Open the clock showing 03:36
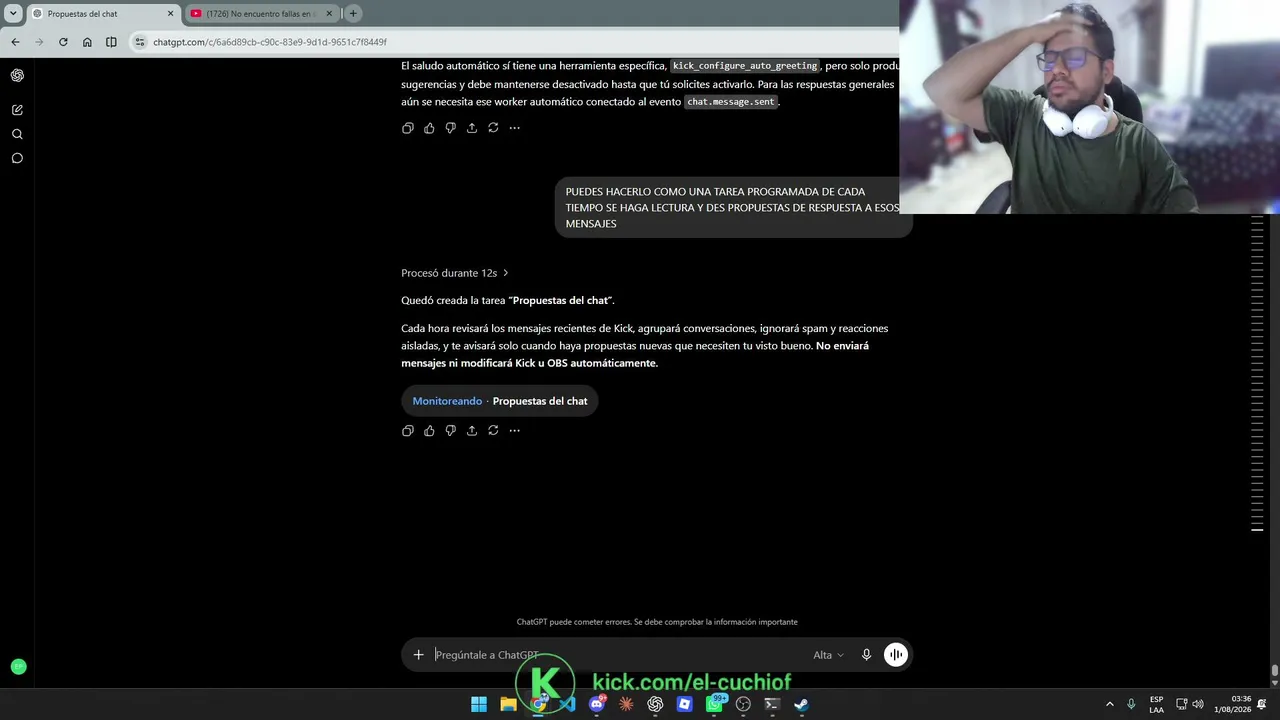 point(1233,704)
